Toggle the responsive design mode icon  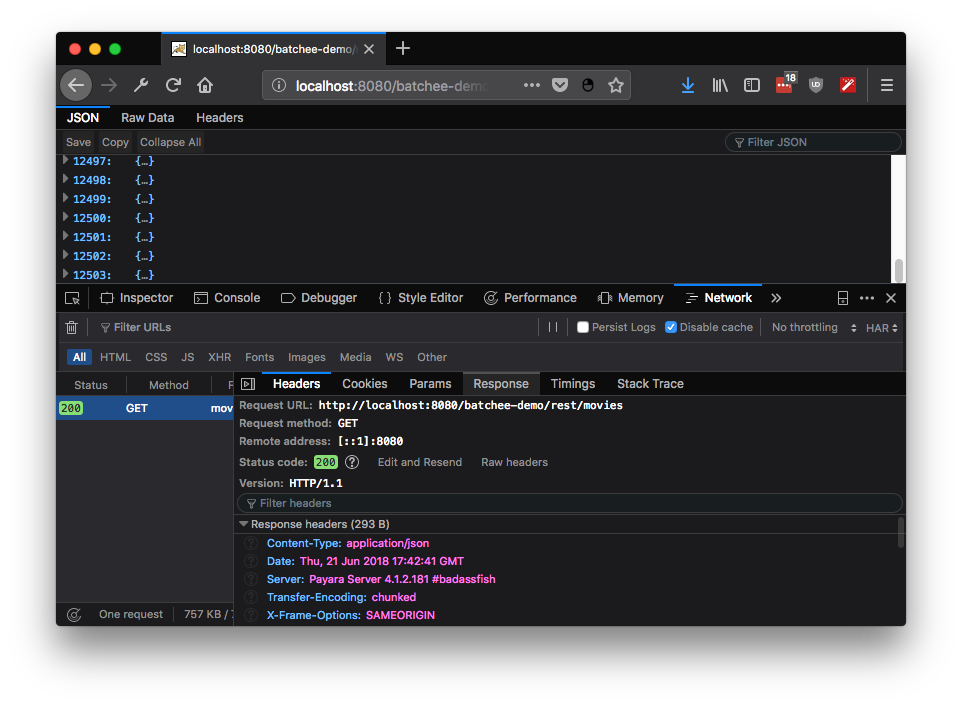point(843,298)
